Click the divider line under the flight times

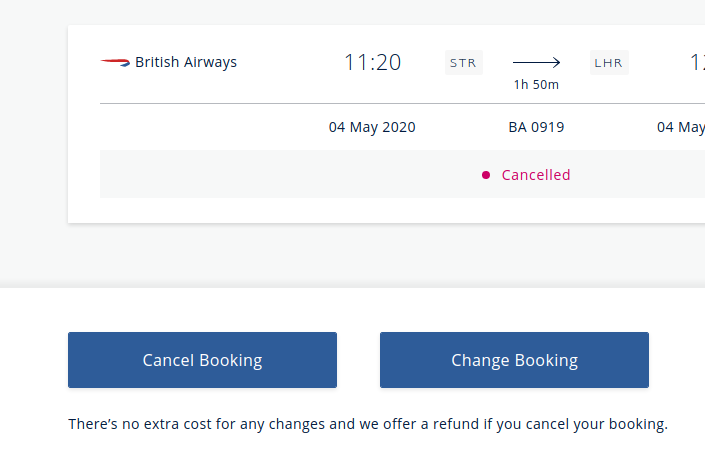coord(402,103)
